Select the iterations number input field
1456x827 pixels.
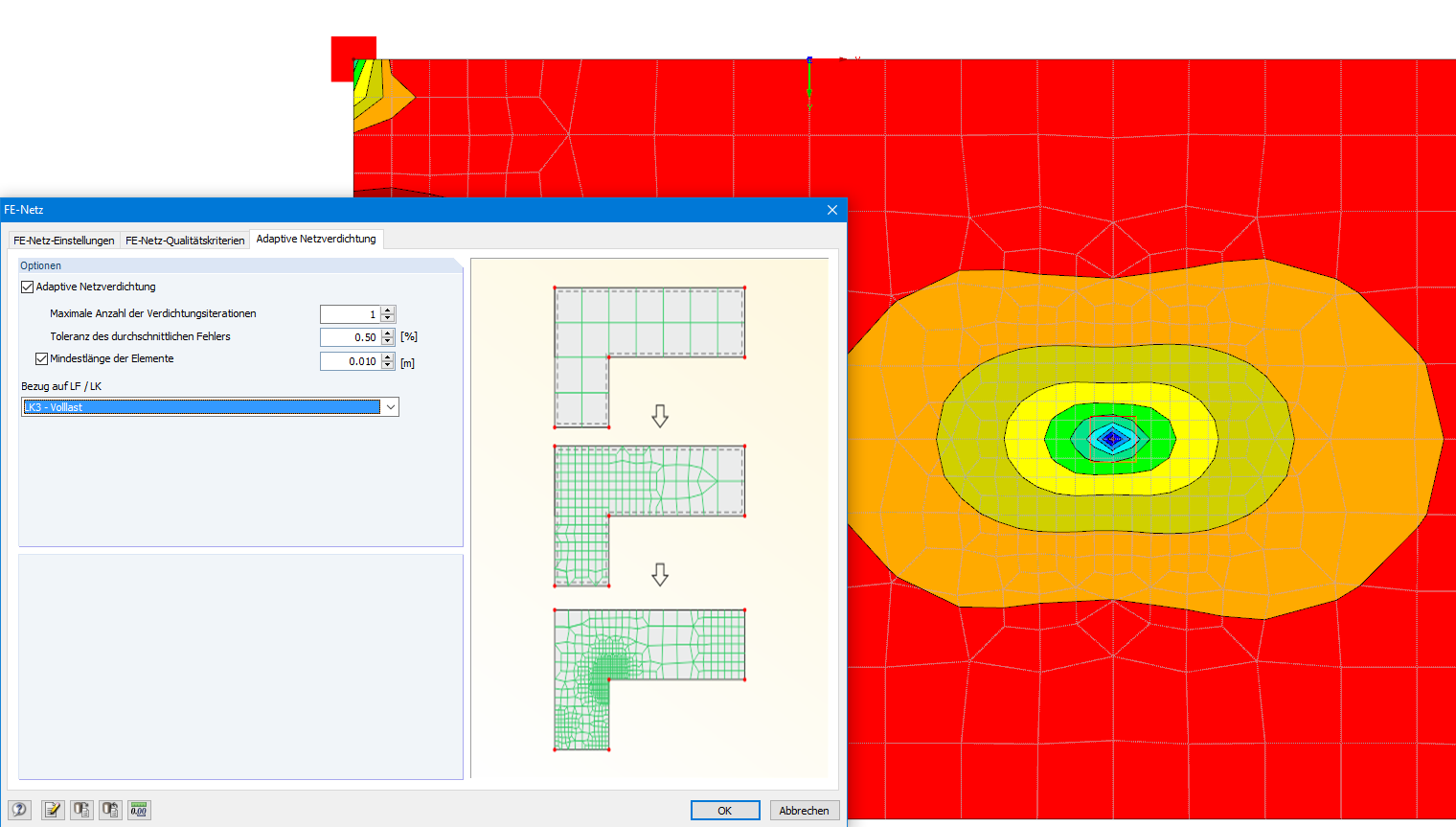(350, 313)
